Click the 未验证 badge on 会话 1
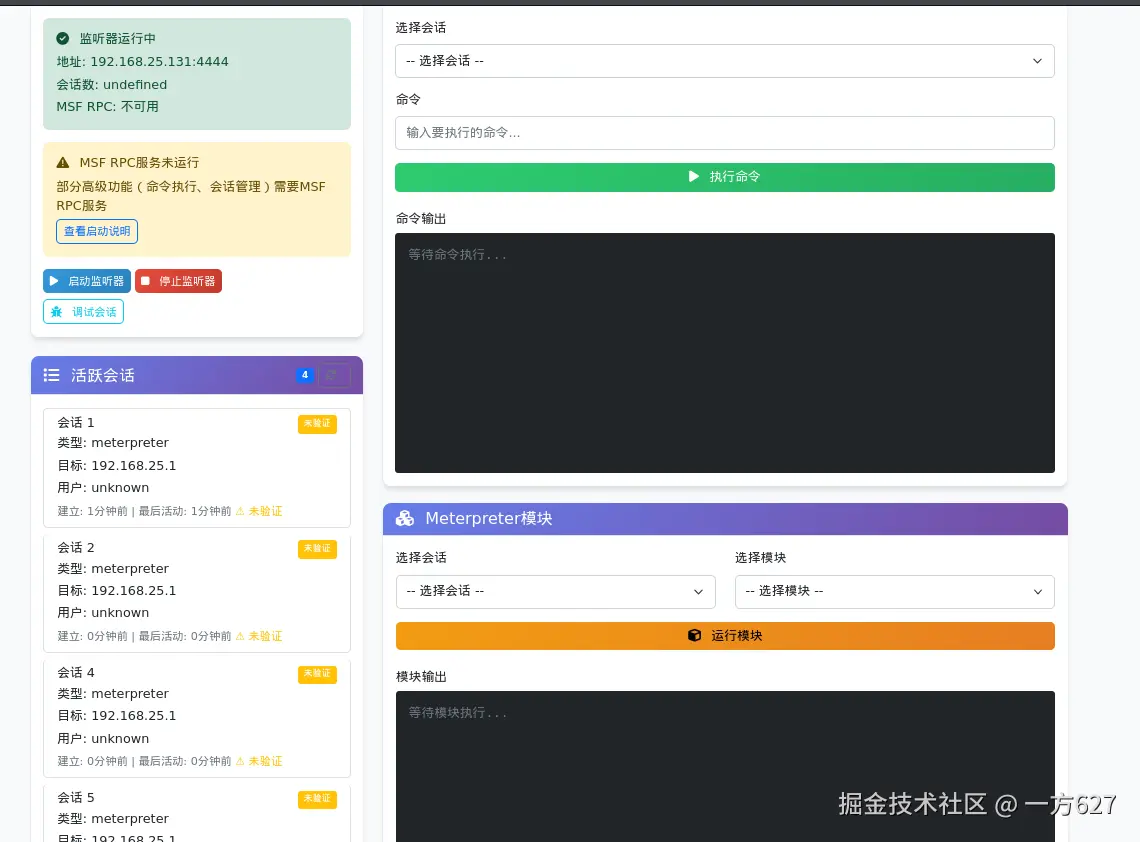1140x842 pixels. pyautogui.click(x=317, y=424)
